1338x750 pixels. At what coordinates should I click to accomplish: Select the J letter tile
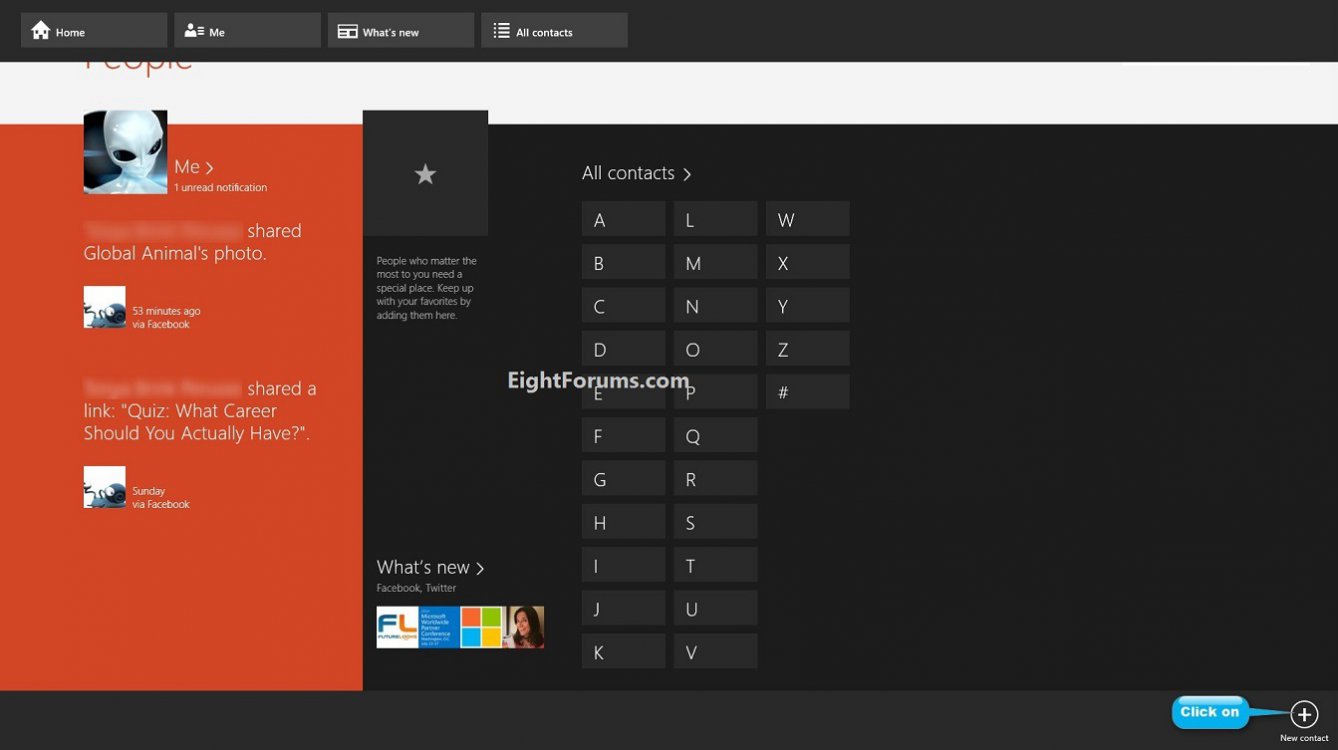point(623,608)
